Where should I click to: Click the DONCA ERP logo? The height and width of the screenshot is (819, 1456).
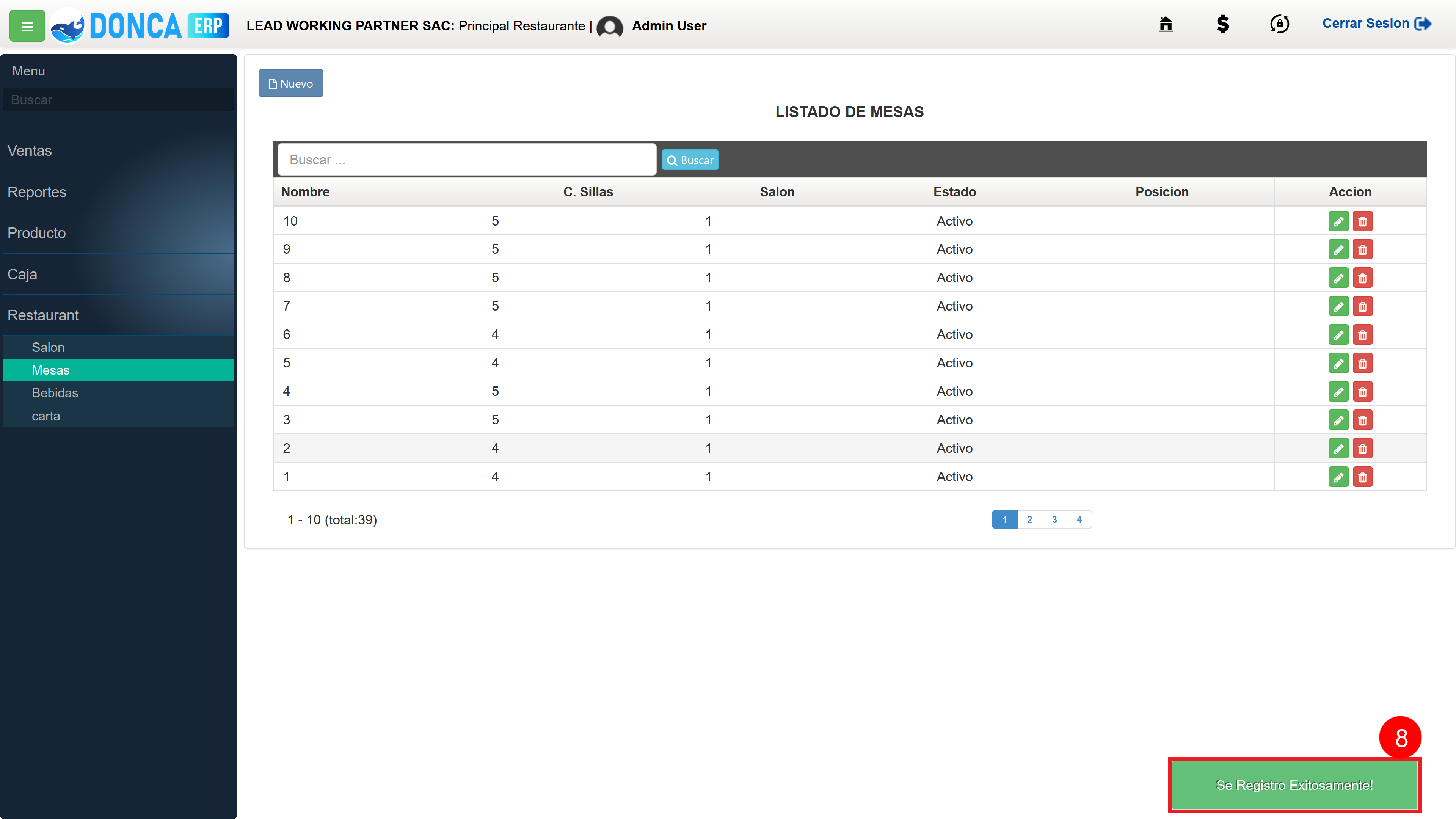[140, 25]
